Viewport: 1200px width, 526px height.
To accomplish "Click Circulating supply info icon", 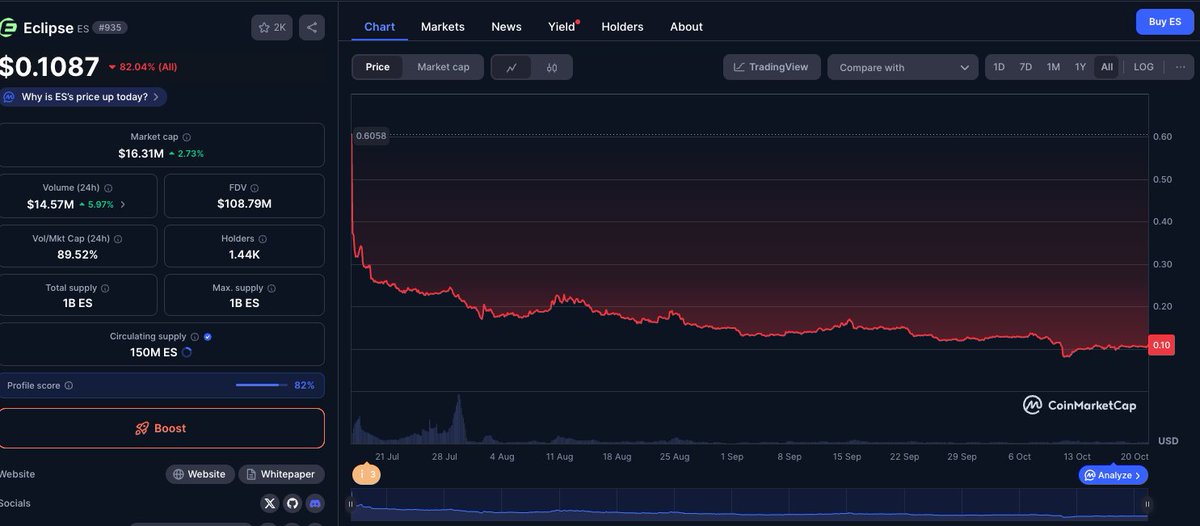I will point(195,337).
